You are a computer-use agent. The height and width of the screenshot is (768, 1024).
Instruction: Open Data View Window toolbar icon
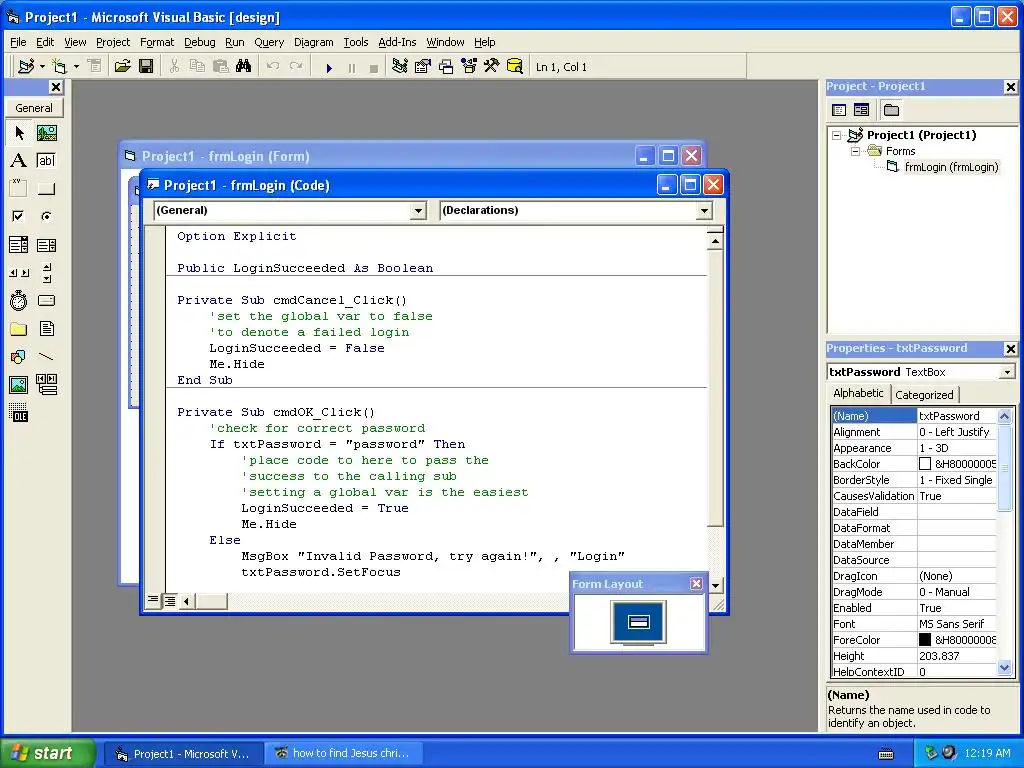515,66
